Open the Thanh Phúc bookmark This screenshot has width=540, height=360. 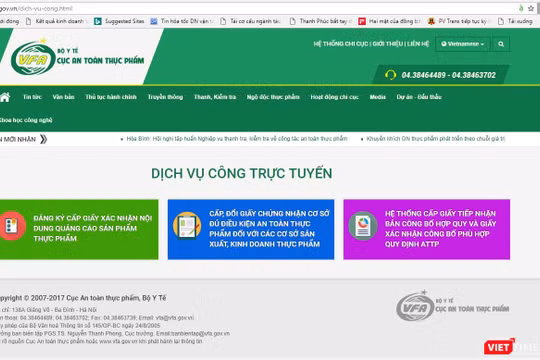coord(321,21)
